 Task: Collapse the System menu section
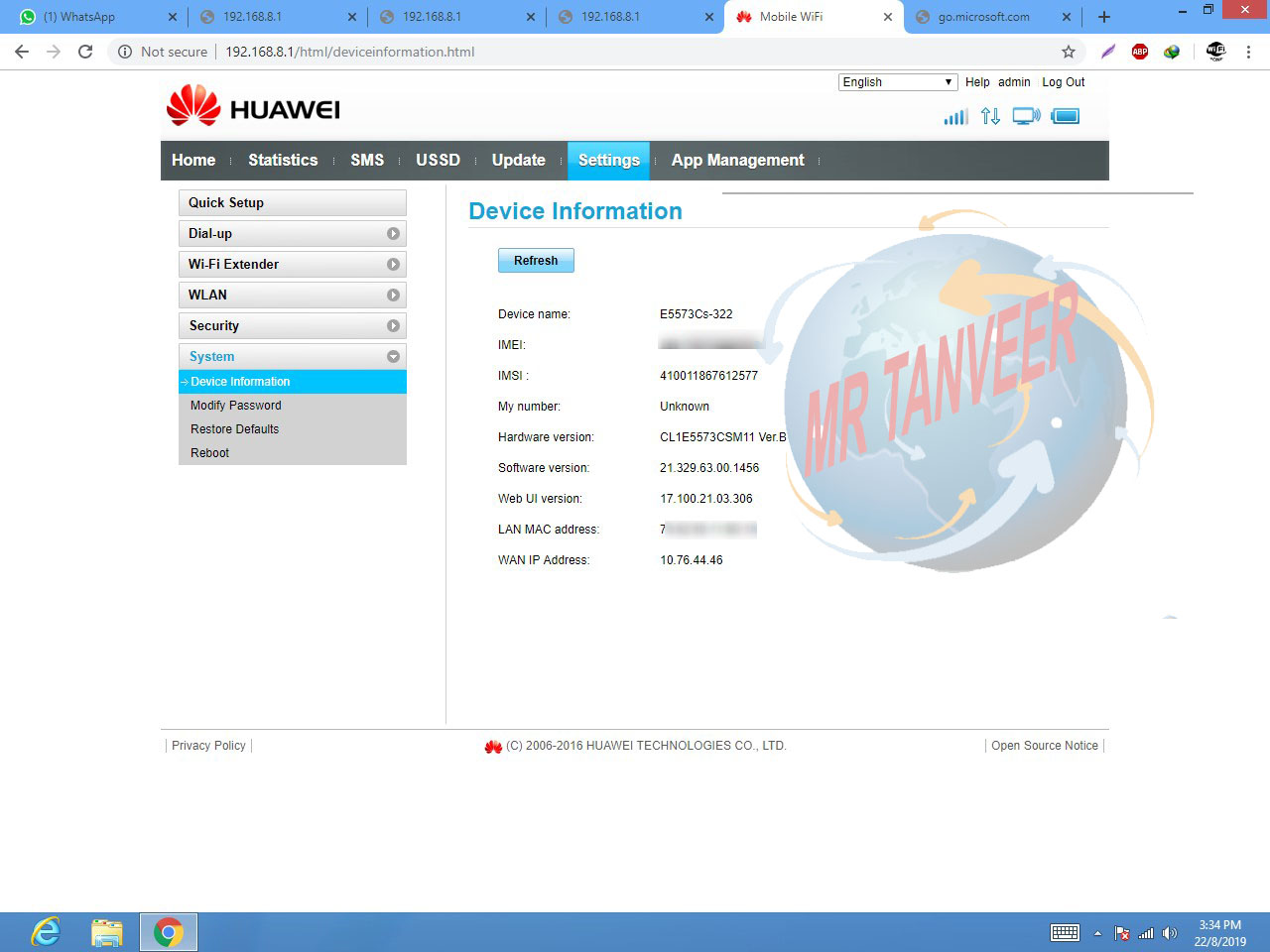click(293, 357)
